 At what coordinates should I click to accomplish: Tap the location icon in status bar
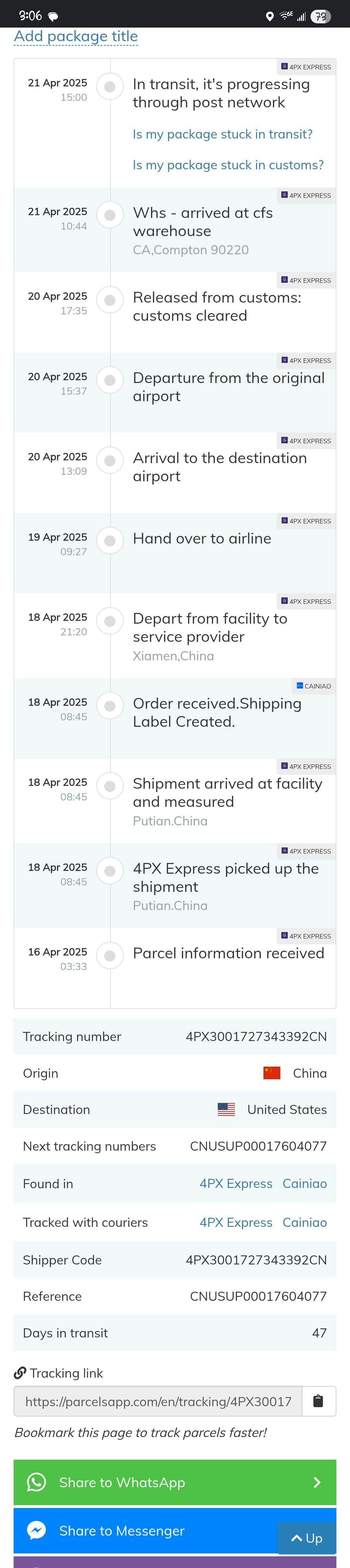tap(270, 17)
